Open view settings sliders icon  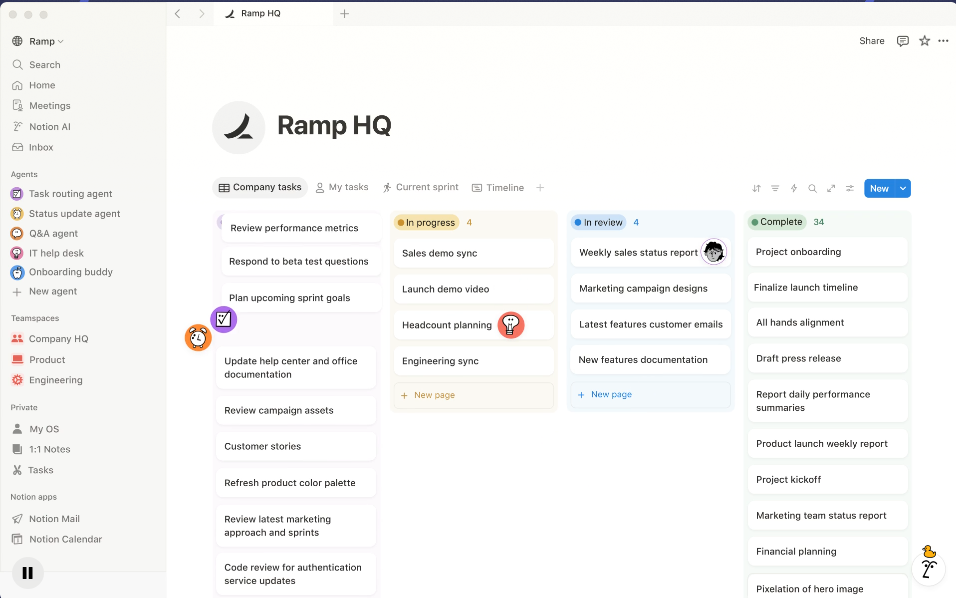849,188
